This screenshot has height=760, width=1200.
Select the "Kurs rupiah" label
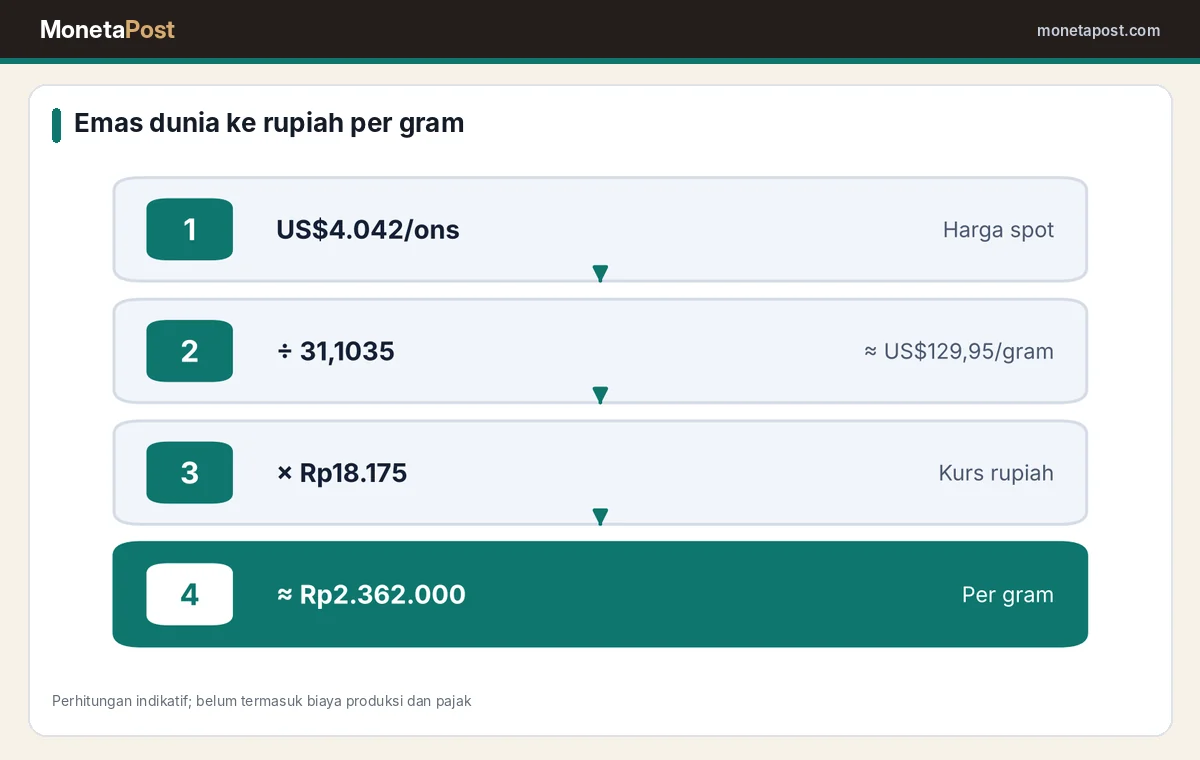(x=996, y=473)
